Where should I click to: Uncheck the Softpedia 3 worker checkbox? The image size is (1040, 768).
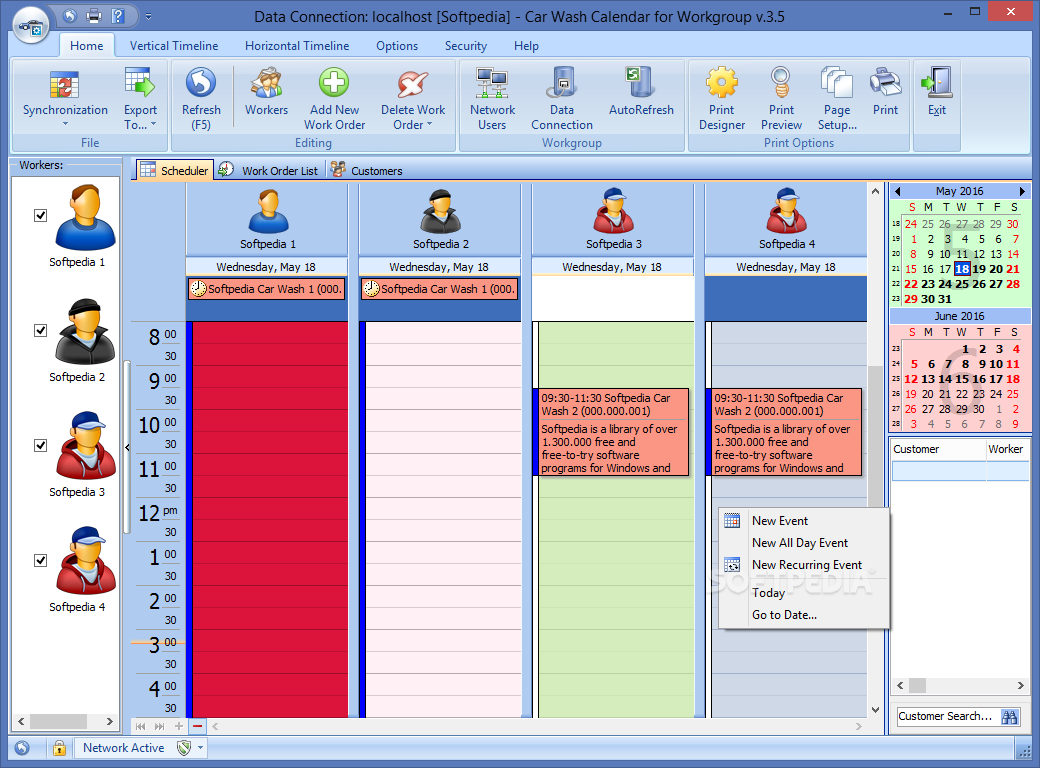pos(40,446)
